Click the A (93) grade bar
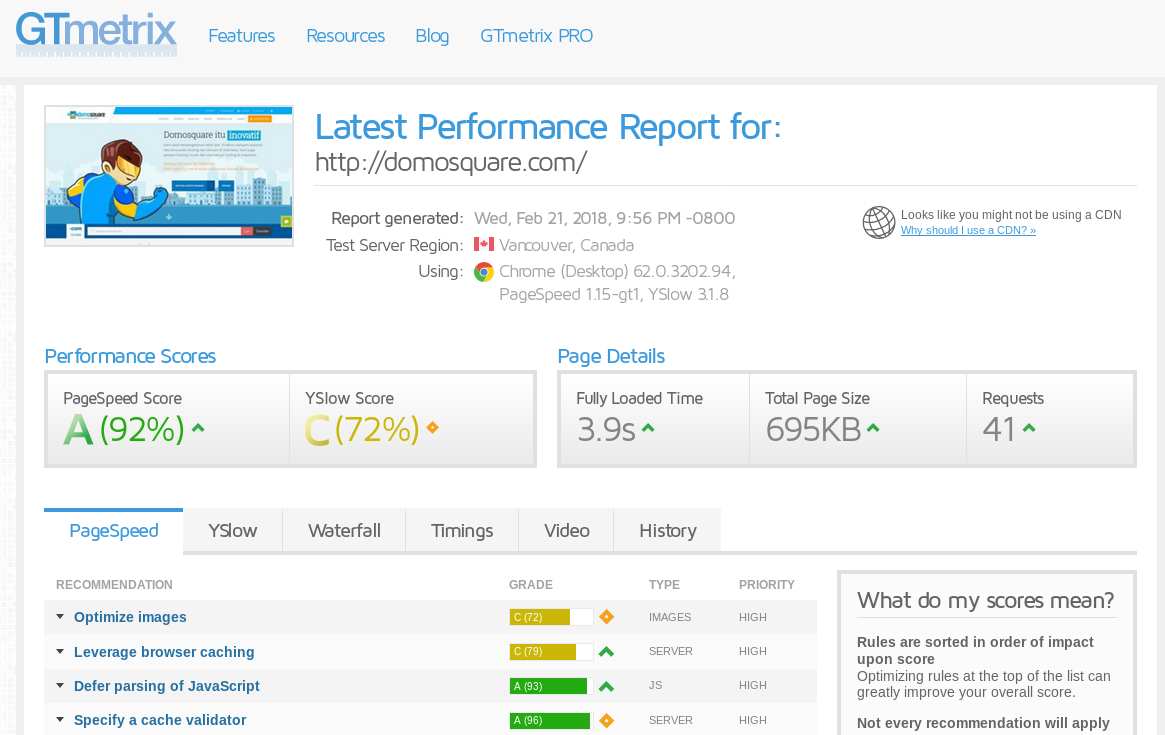The height and width of the screenshot is (735, 1165). 551,686
